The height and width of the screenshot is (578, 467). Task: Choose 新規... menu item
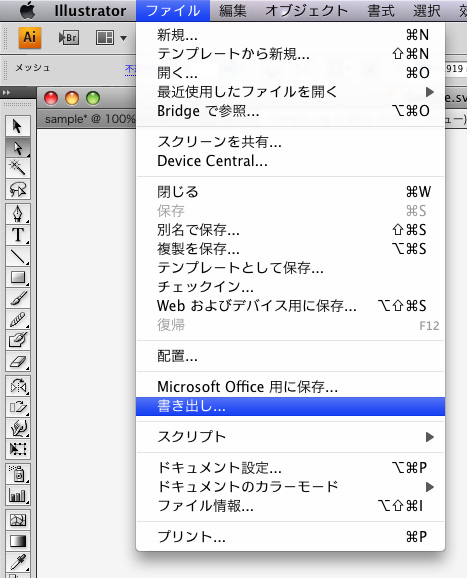[x=290, y=35]
